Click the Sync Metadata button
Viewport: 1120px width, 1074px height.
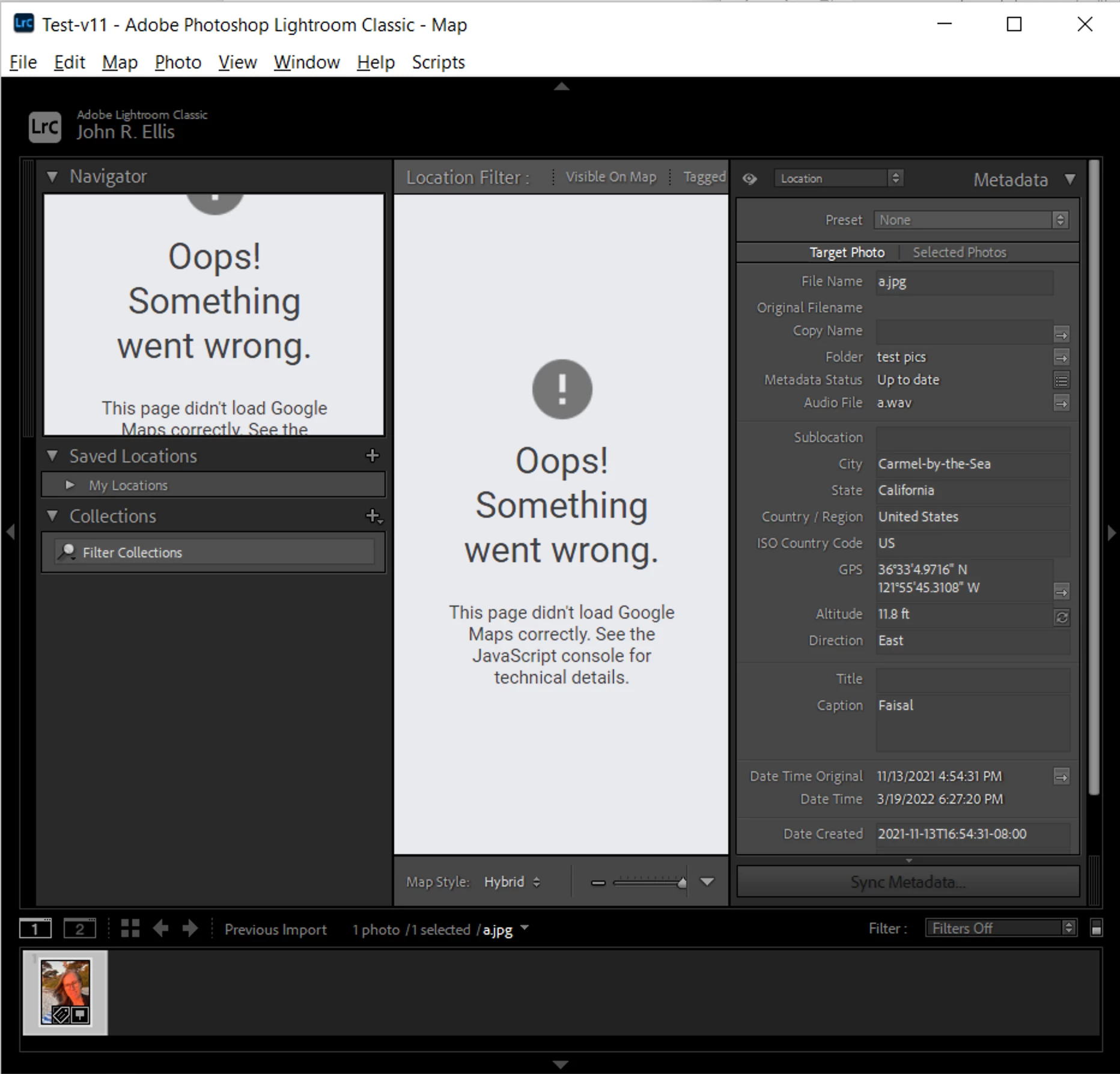tap(908, 882)
